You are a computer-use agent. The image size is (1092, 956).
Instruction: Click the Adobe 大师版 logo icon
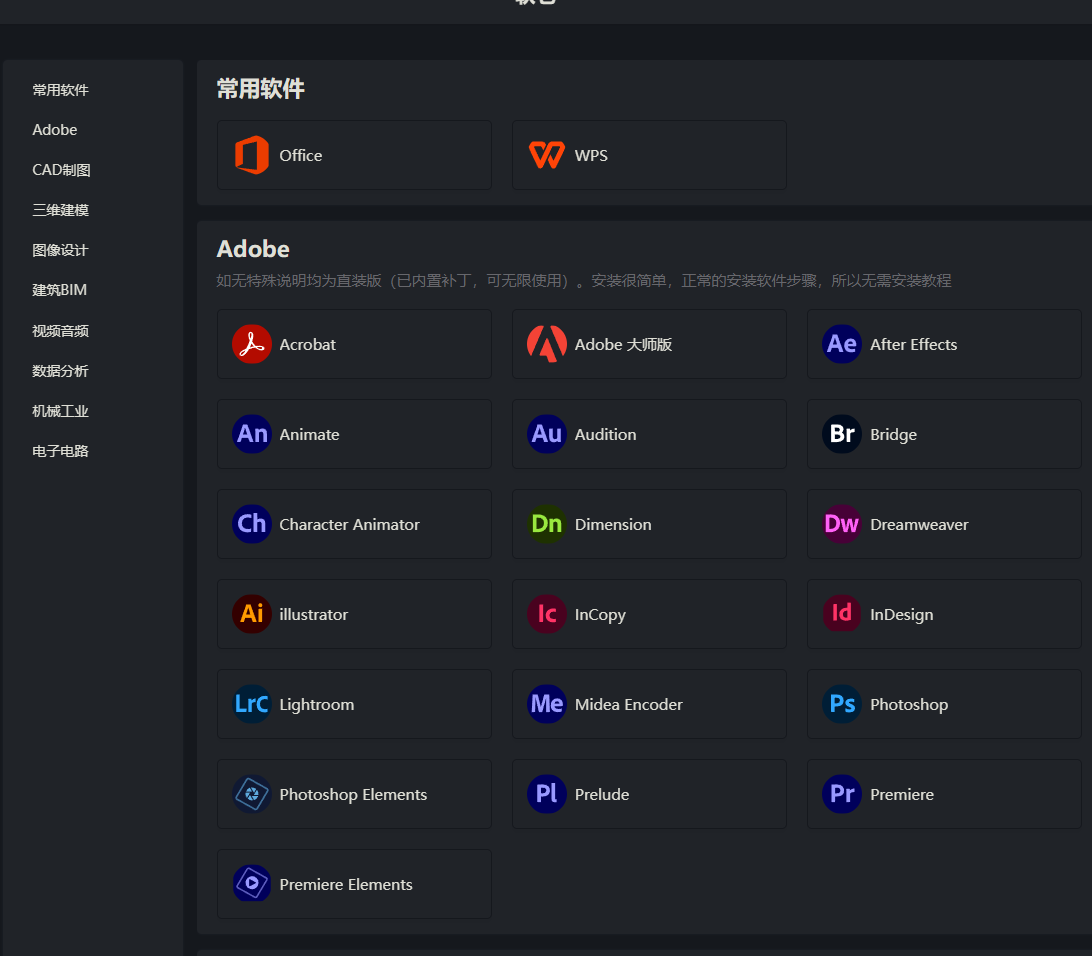point(547,344)
